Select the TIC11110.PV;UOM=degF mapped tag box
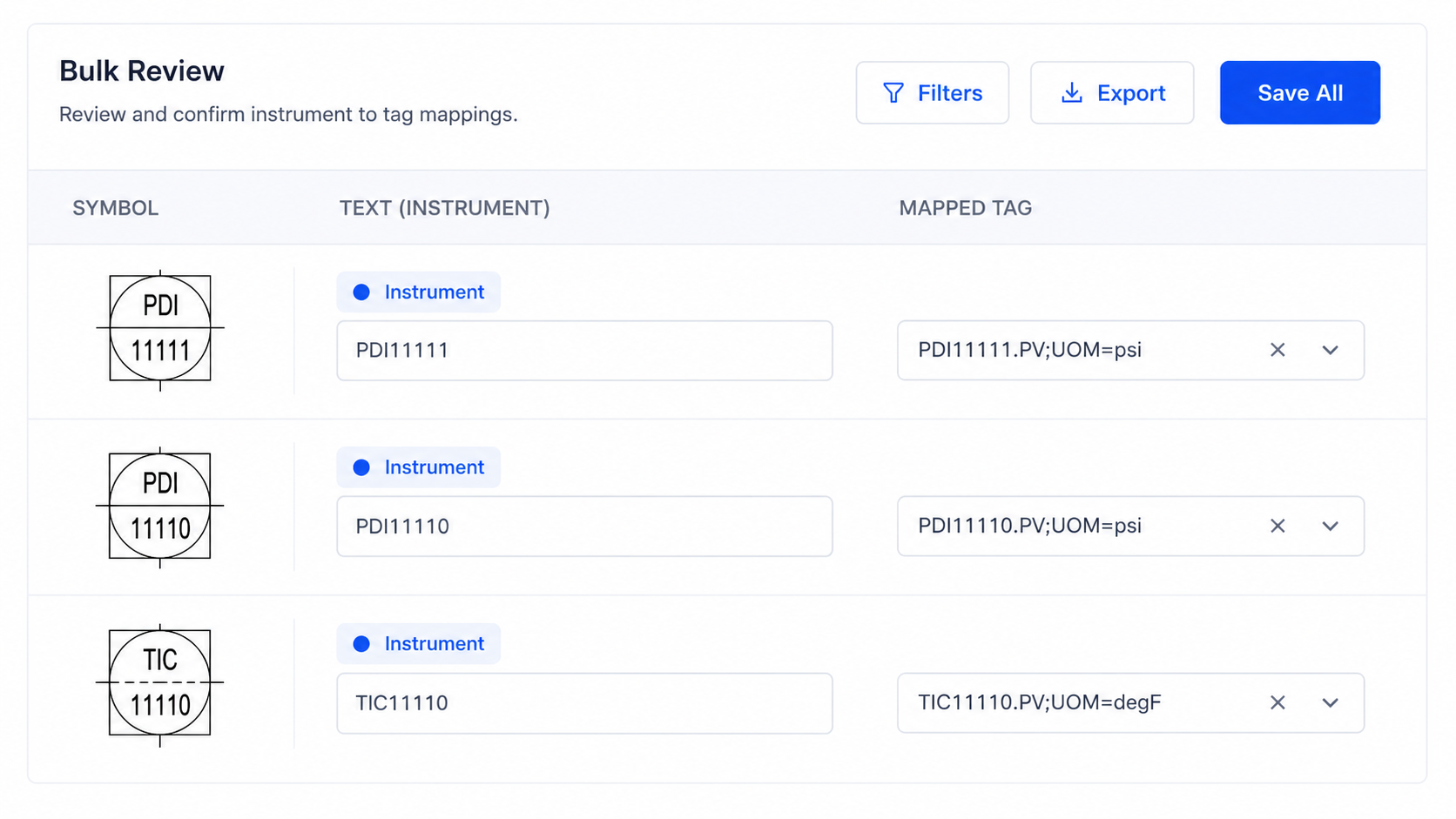1456x819 pixels. 1130,702
